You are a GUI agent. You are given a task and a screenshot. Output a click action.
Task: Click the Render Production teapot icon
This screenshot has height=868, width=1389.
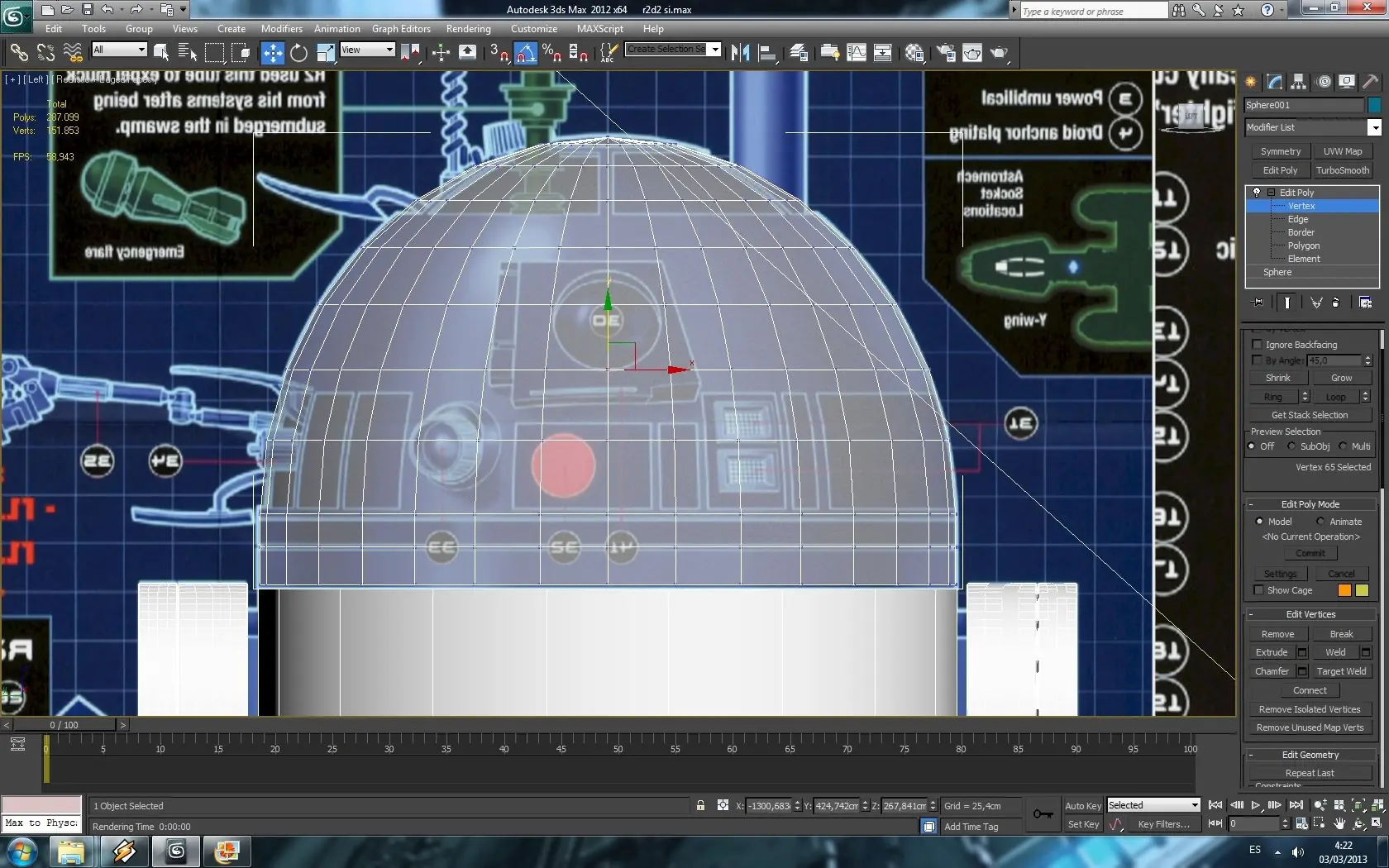coord(1000,53)
